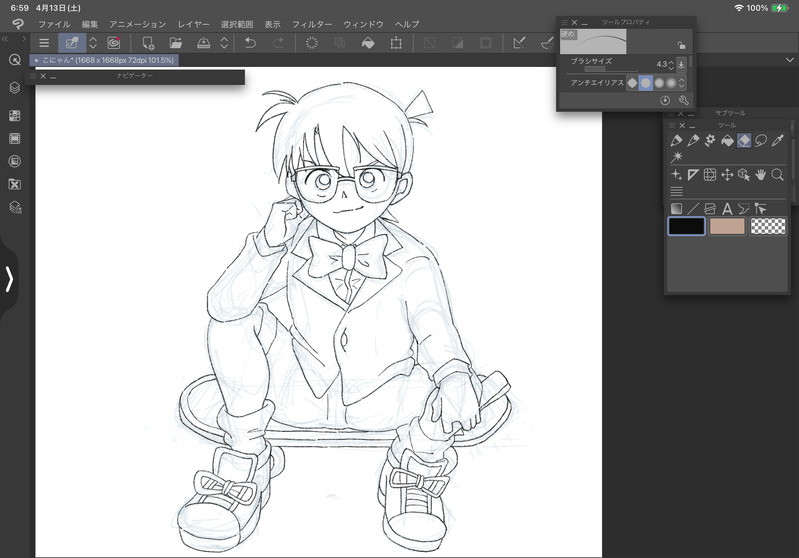This screenshot has width=799, height=558.
Task: Select the Balloon tool
Action: click(x=744, y=208)
